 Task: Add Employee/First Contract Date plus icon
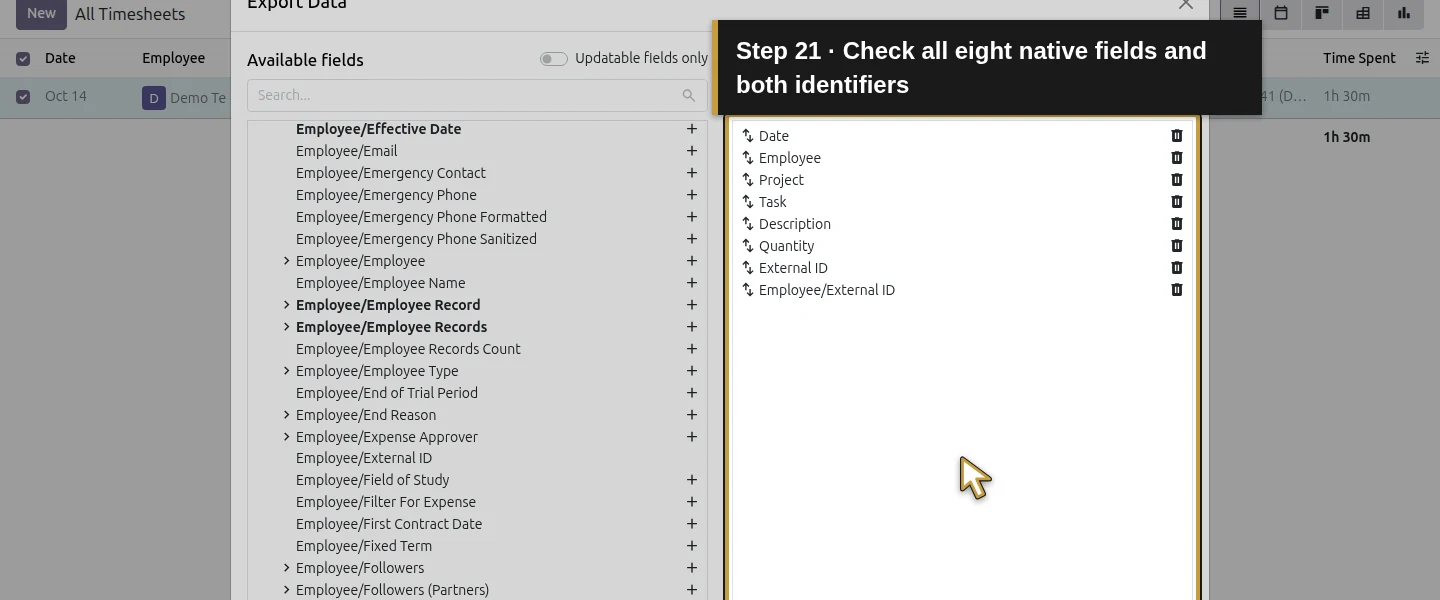click(x=691, y=524)
